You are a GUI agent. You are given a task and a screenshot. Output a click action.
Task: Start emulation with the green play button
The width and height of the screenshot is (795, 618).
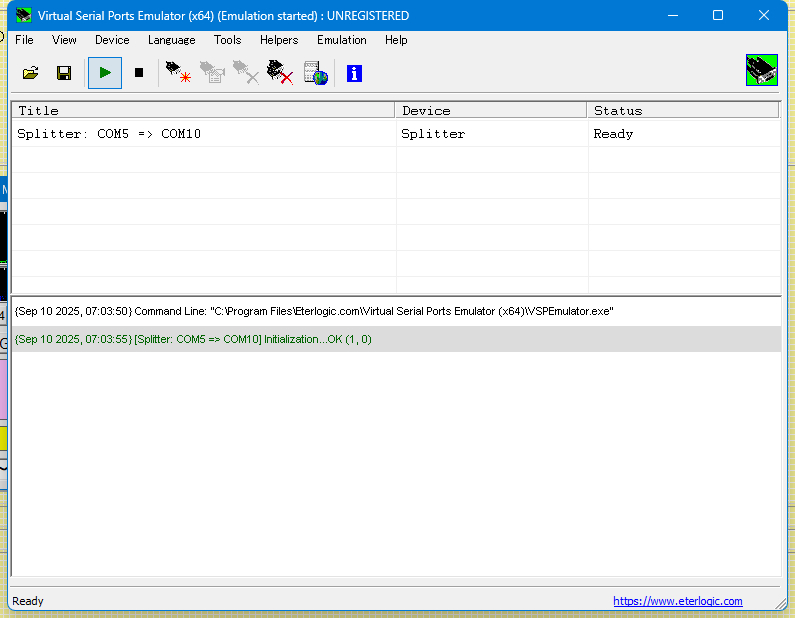[x=105, y=73]
